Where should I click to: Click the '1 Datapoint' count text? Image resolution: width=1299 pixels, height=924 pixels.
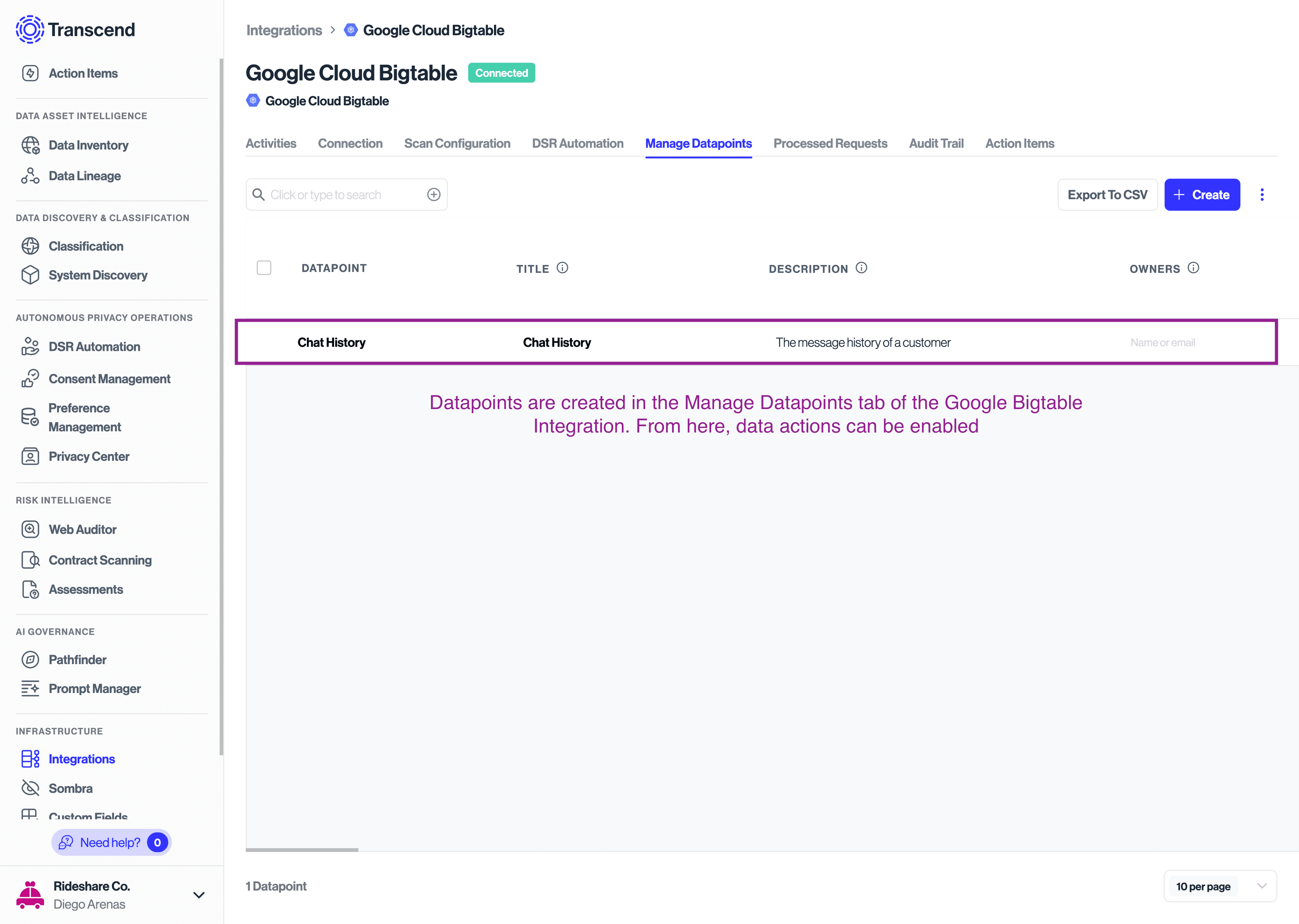point(276,886)
